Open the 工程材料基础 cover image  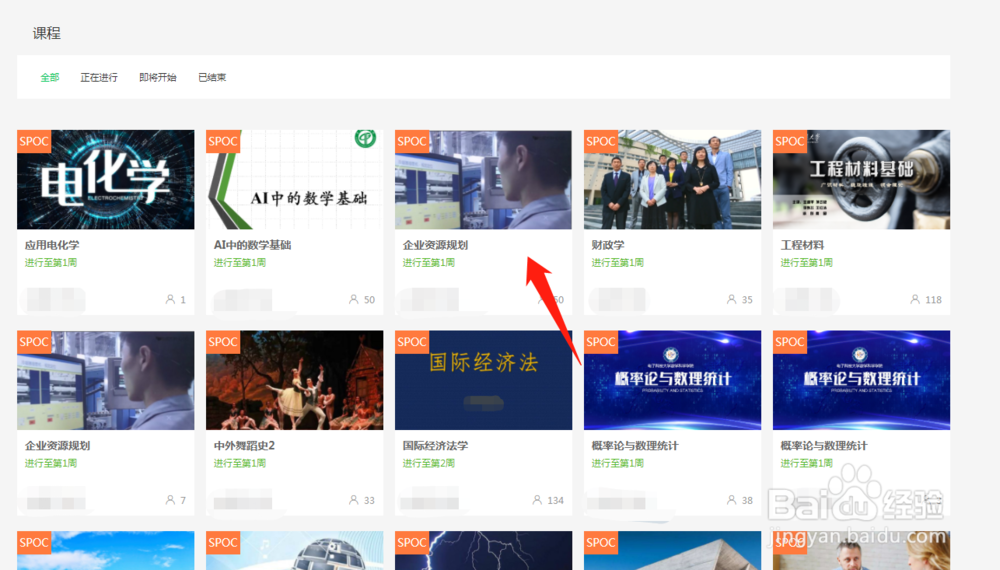click(x=862, y=180)
